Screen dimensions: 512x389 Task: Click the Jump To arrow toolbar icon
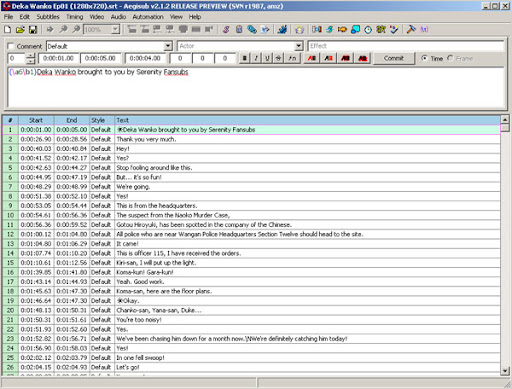[x=50, y=30]
